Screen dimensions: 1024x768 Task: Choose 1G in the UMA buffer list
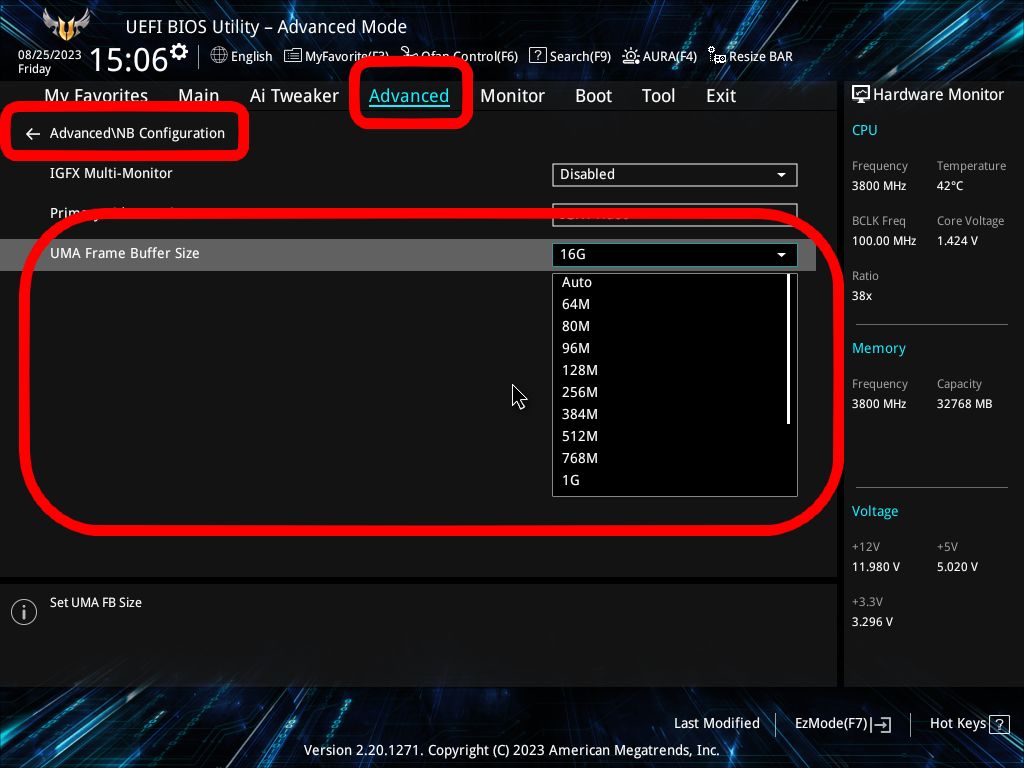(570, 481)
